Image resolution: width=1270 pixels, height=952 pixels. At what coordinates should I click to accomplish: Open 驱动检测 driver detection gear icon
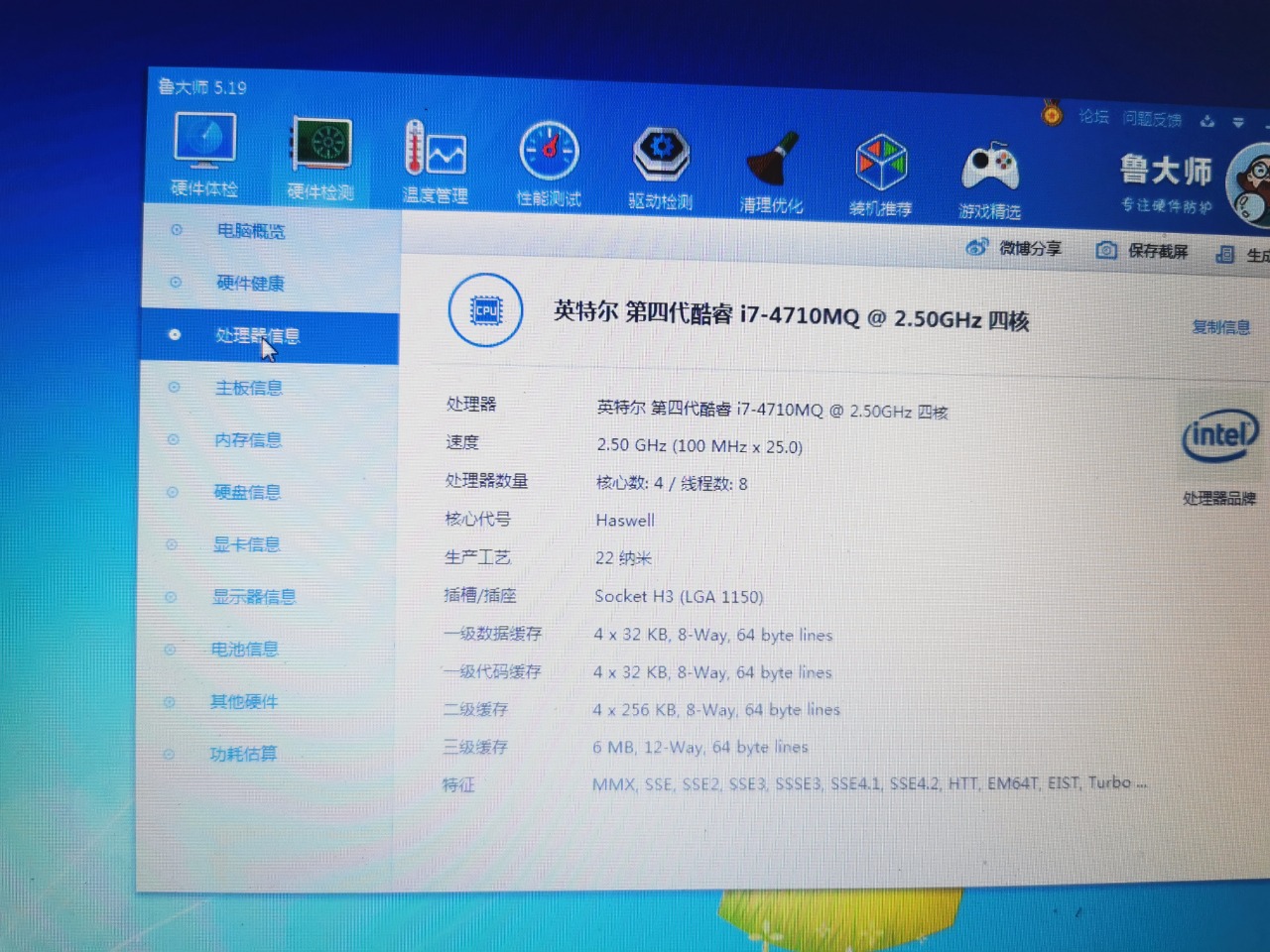[661, 155]
